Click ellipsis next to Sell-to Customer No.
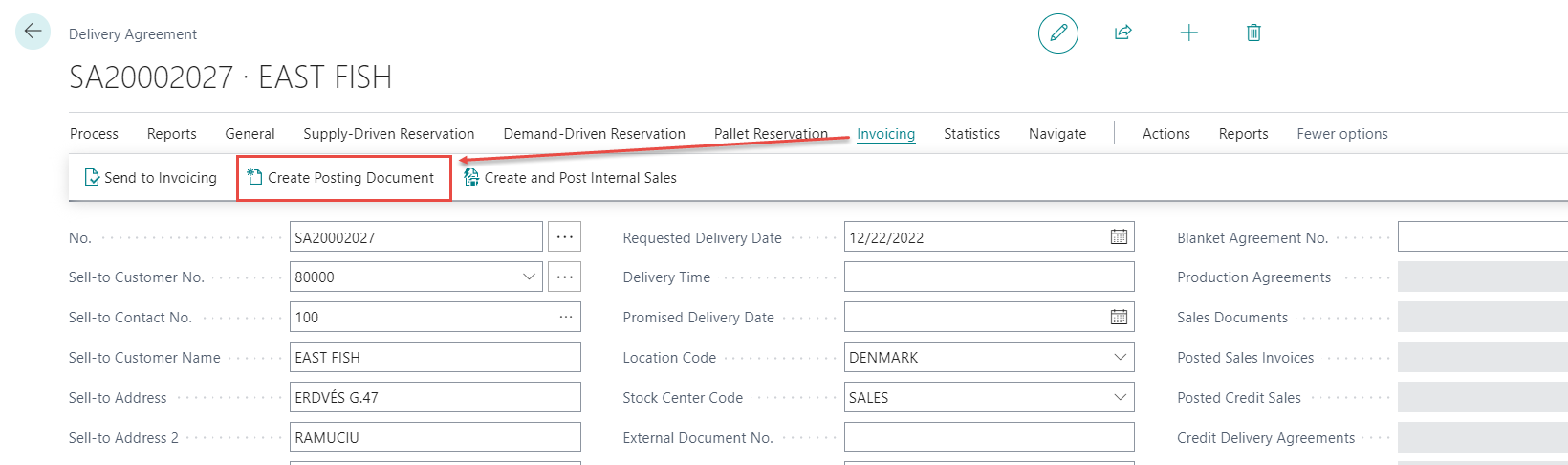 565,277
